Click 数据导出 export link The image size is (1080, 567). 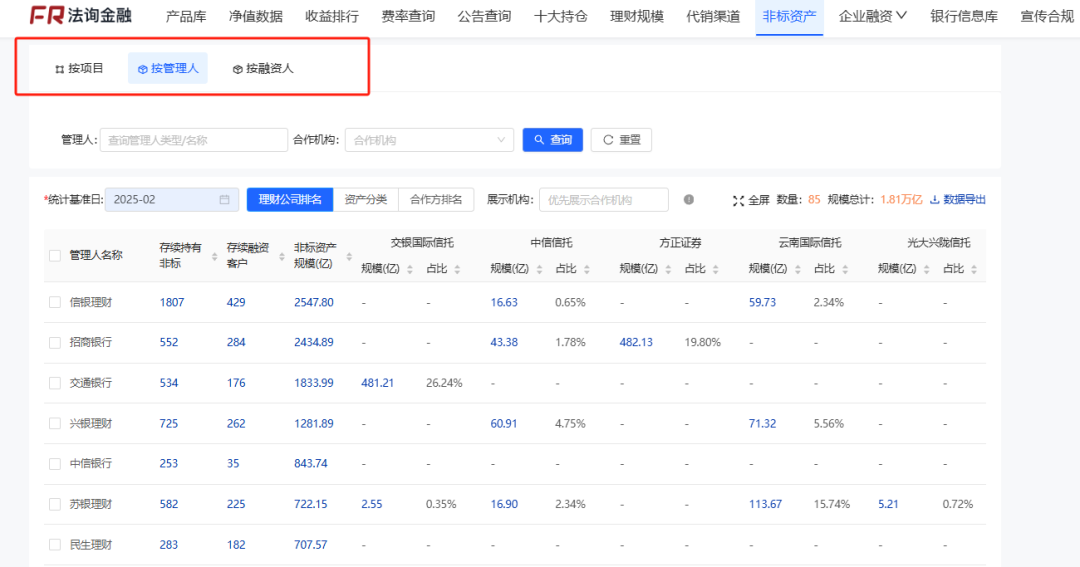pos(957,200)
